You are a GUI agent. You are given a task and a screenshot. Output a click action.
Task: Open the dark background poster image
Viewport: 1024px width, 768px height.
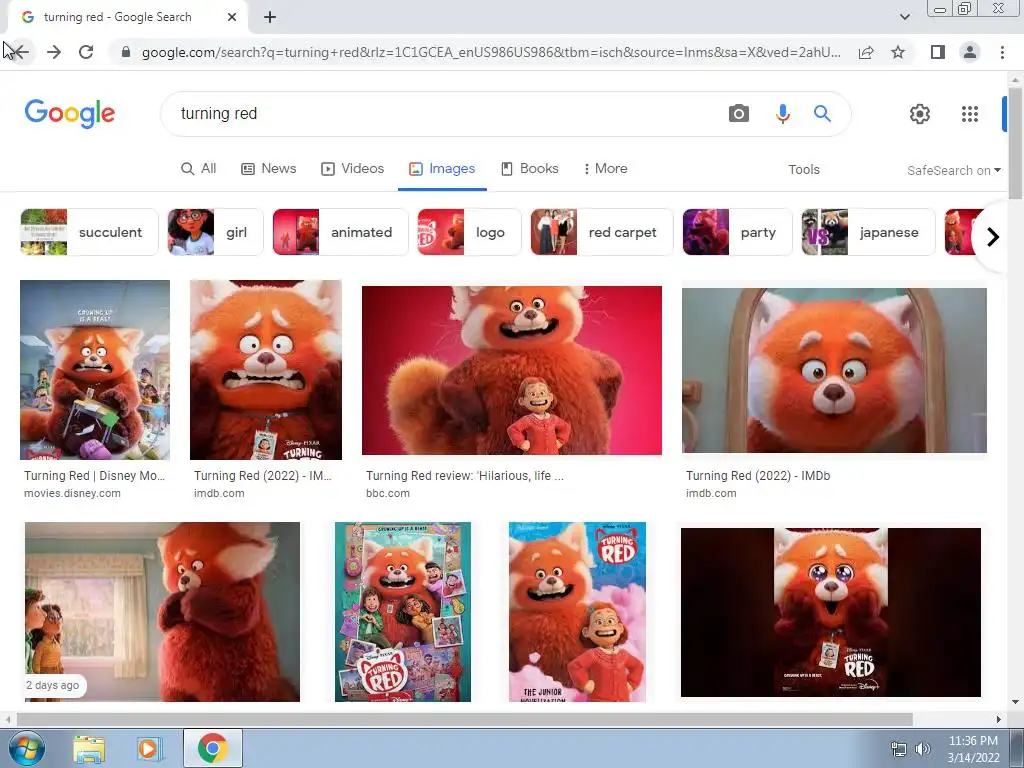click(x=831, y=613)
